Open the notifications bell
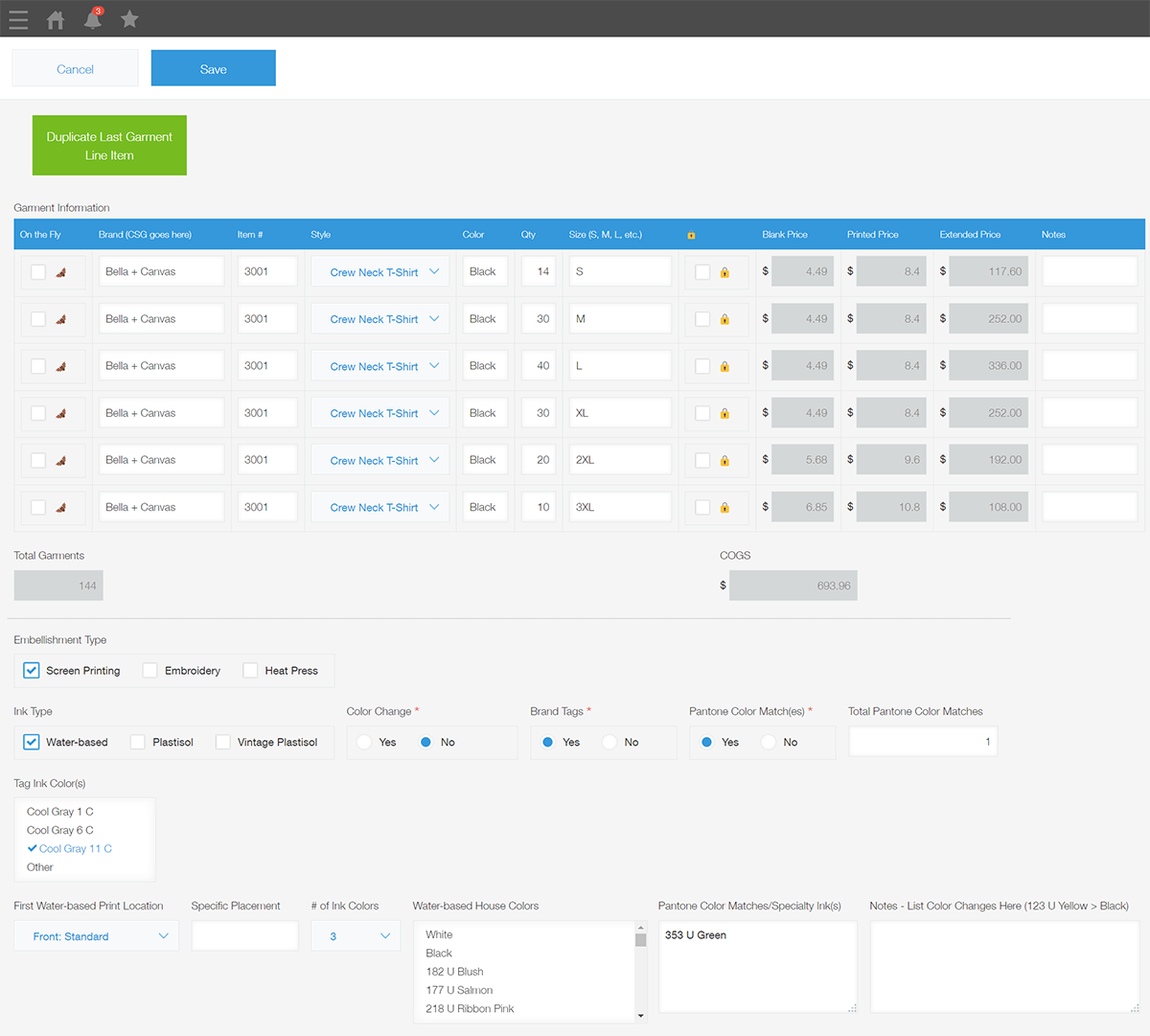 click(x=93, y=19)
